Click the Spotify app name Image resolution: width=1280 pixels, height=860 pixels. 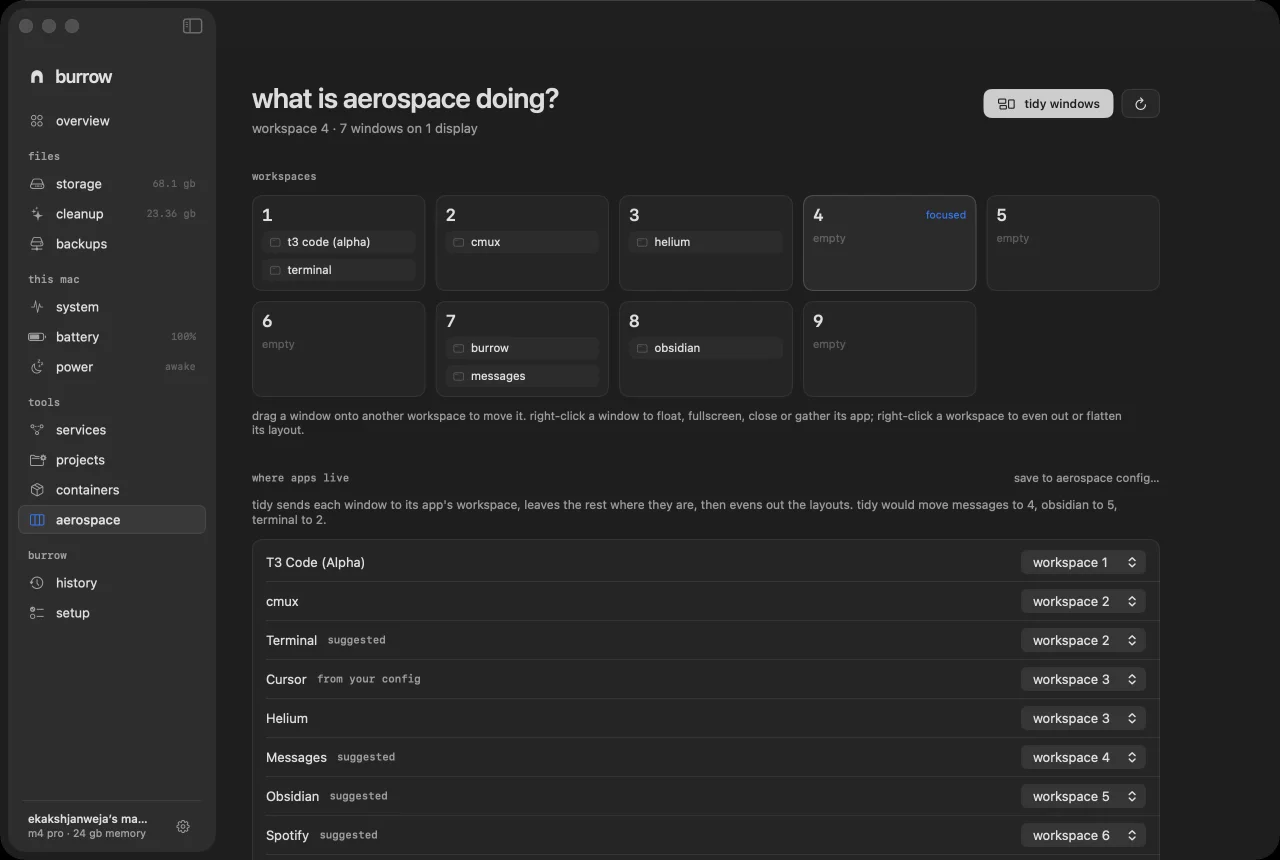[287, 835]
